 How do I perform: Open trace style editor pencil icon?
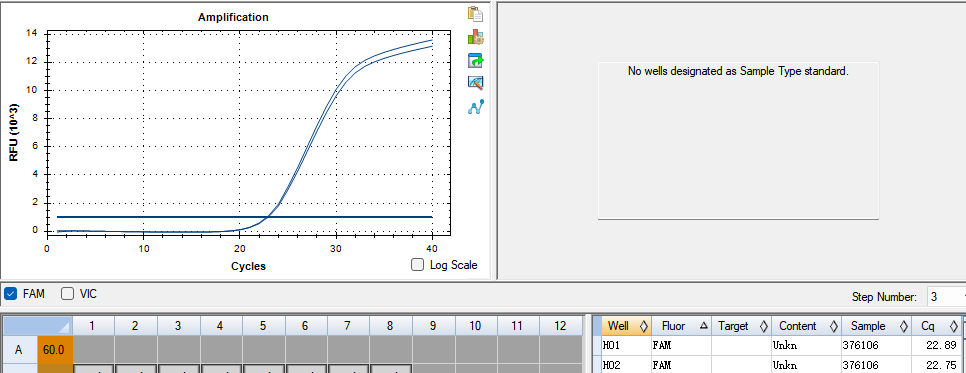[x=475, y=83]
